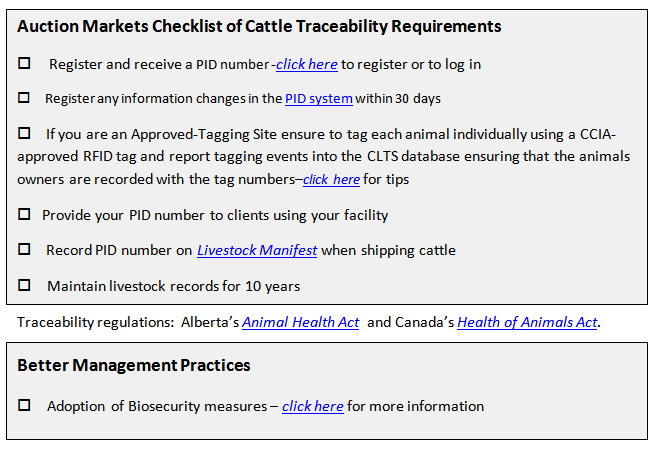Screen dimensions: 653x450
Task: Open the Livestock Manifest link
Action: 257,250
